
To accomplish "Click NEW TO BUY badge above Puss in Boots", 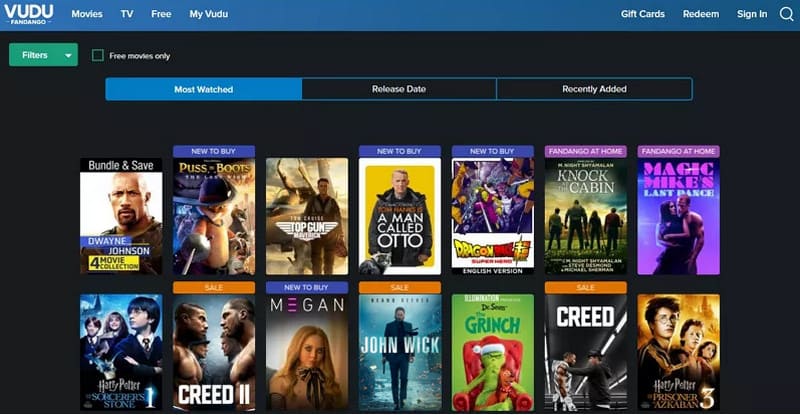I will pyautogui.click(x=214, y=151).
